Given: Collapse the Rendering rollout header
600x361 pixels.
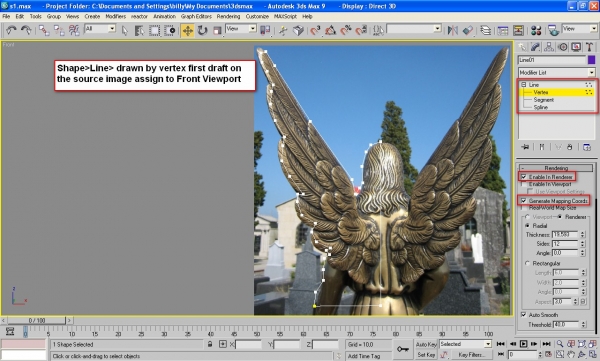Looking at the screenshot, I should [556, 168].
